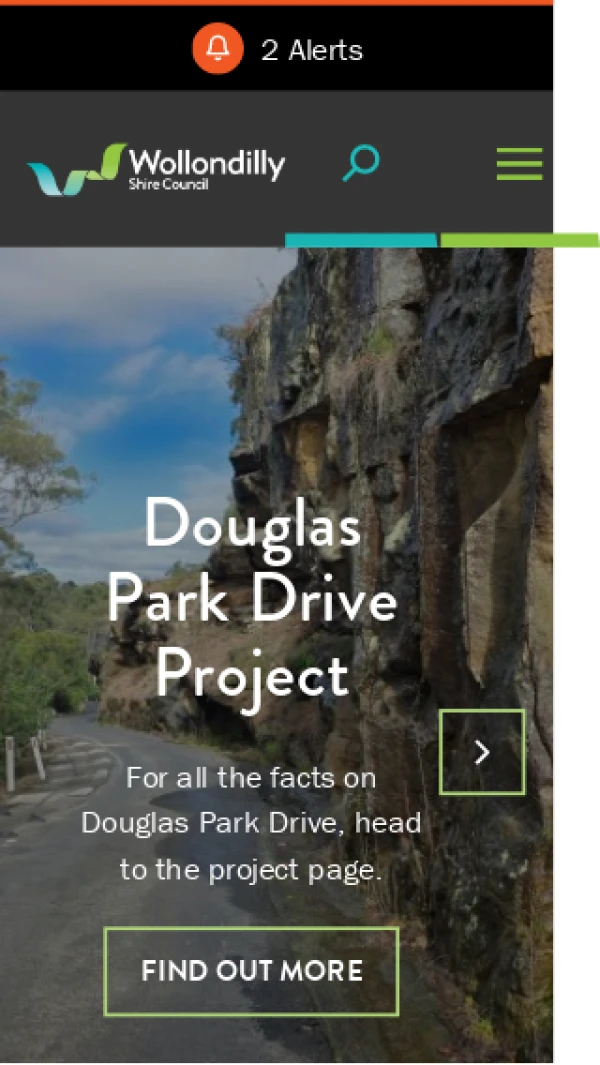Click the green accent bar under header
This screenshot has height=1065, width=600.
click(520, 240)
